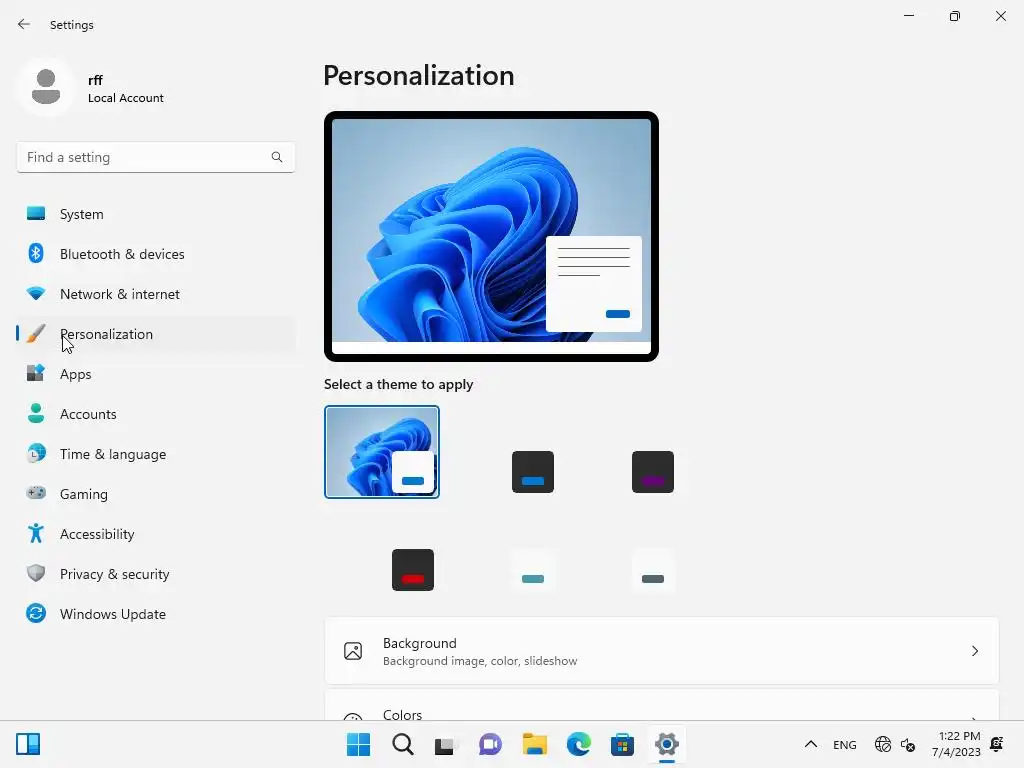Click the Background picture icon

tap(353, 651)
